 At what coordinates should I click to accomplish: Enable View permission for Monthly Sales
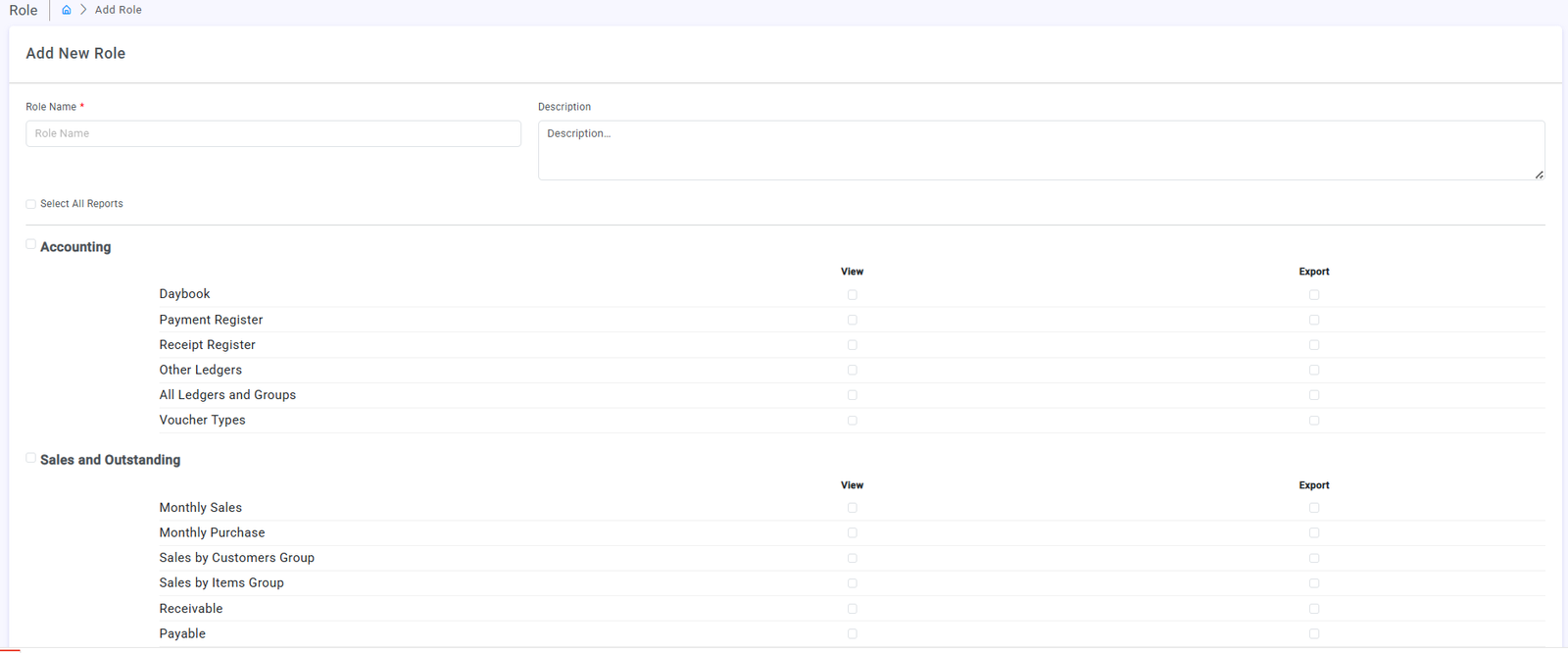[852, 508]
